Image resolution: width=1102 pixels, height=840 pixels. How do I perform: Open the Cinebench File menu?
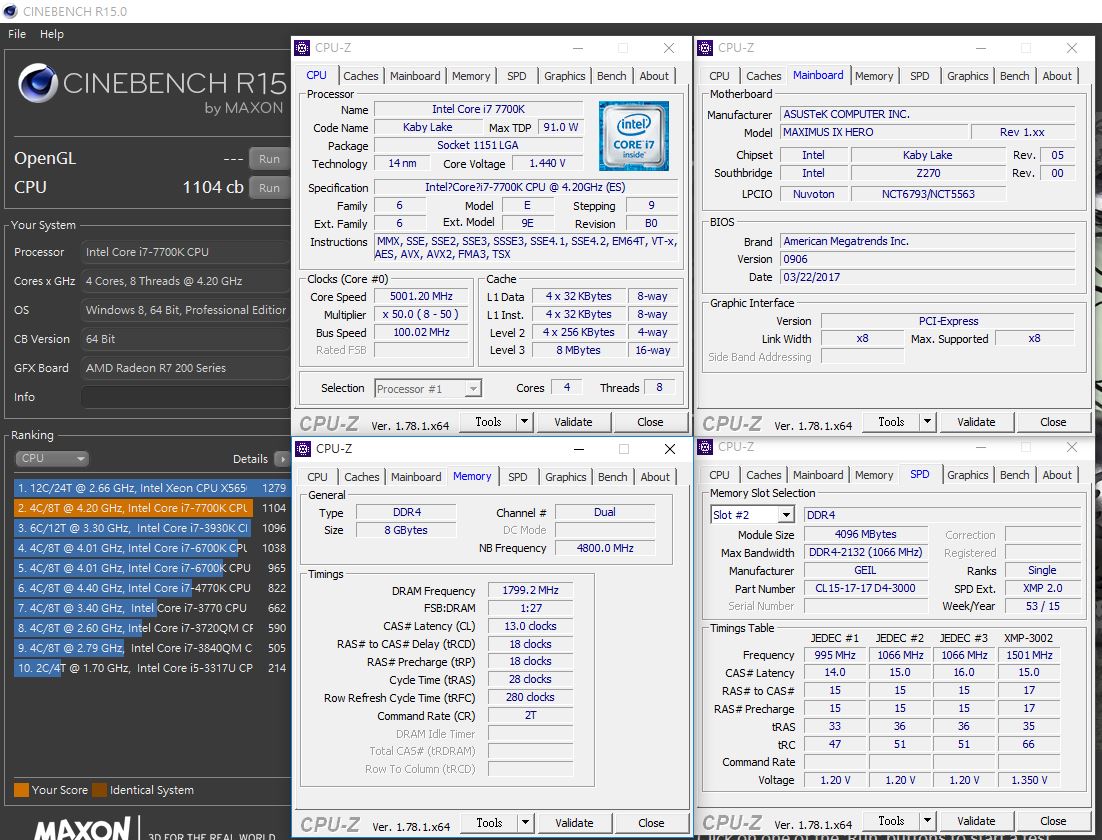17,34
